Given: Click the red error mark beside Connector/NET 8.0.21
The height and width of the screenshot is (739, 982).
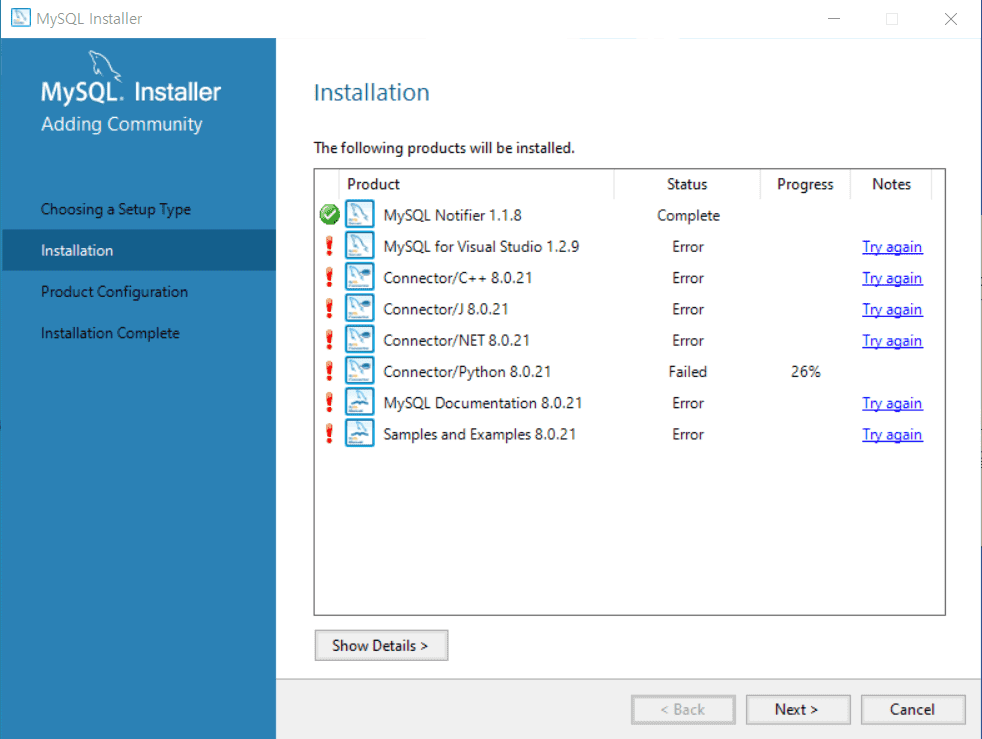Looking at the screenshot, I should point(329,339).
